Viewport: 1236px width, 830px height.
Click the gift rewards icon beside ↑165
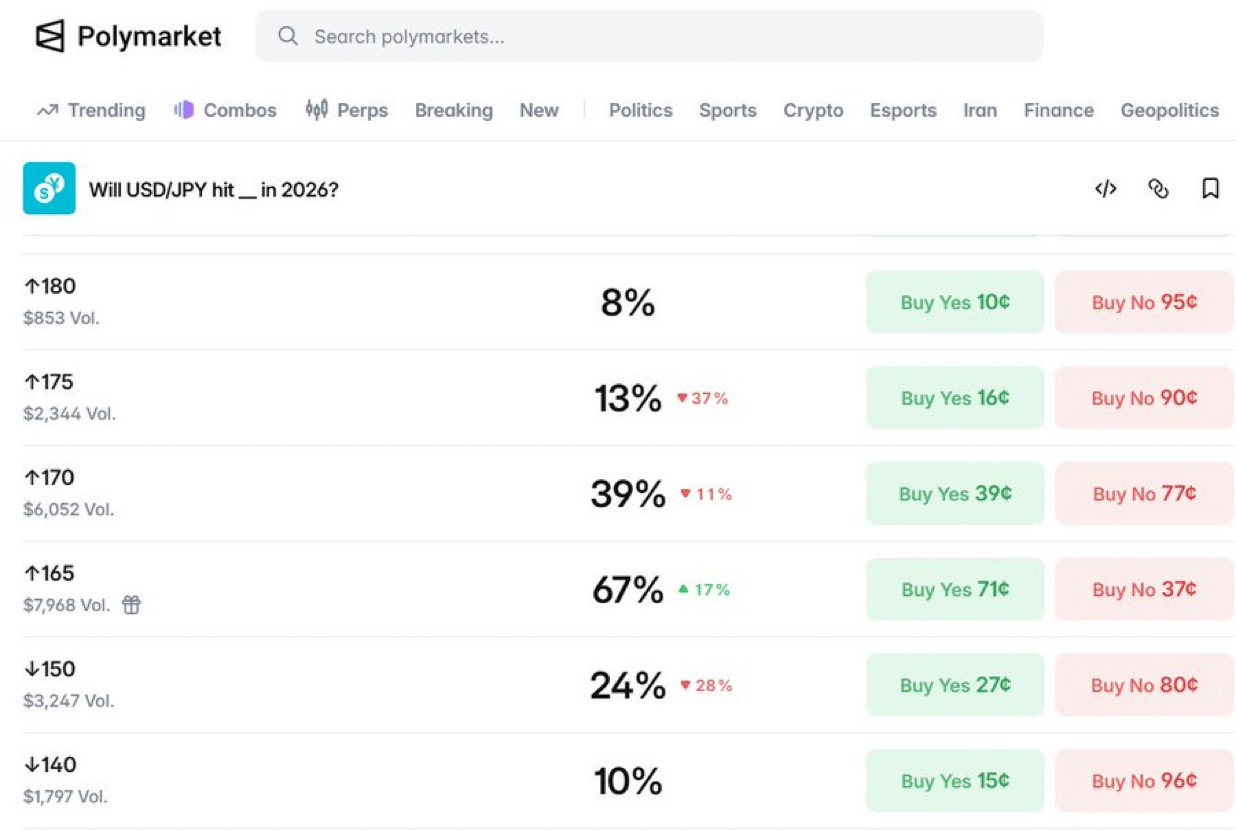point(131,605)
